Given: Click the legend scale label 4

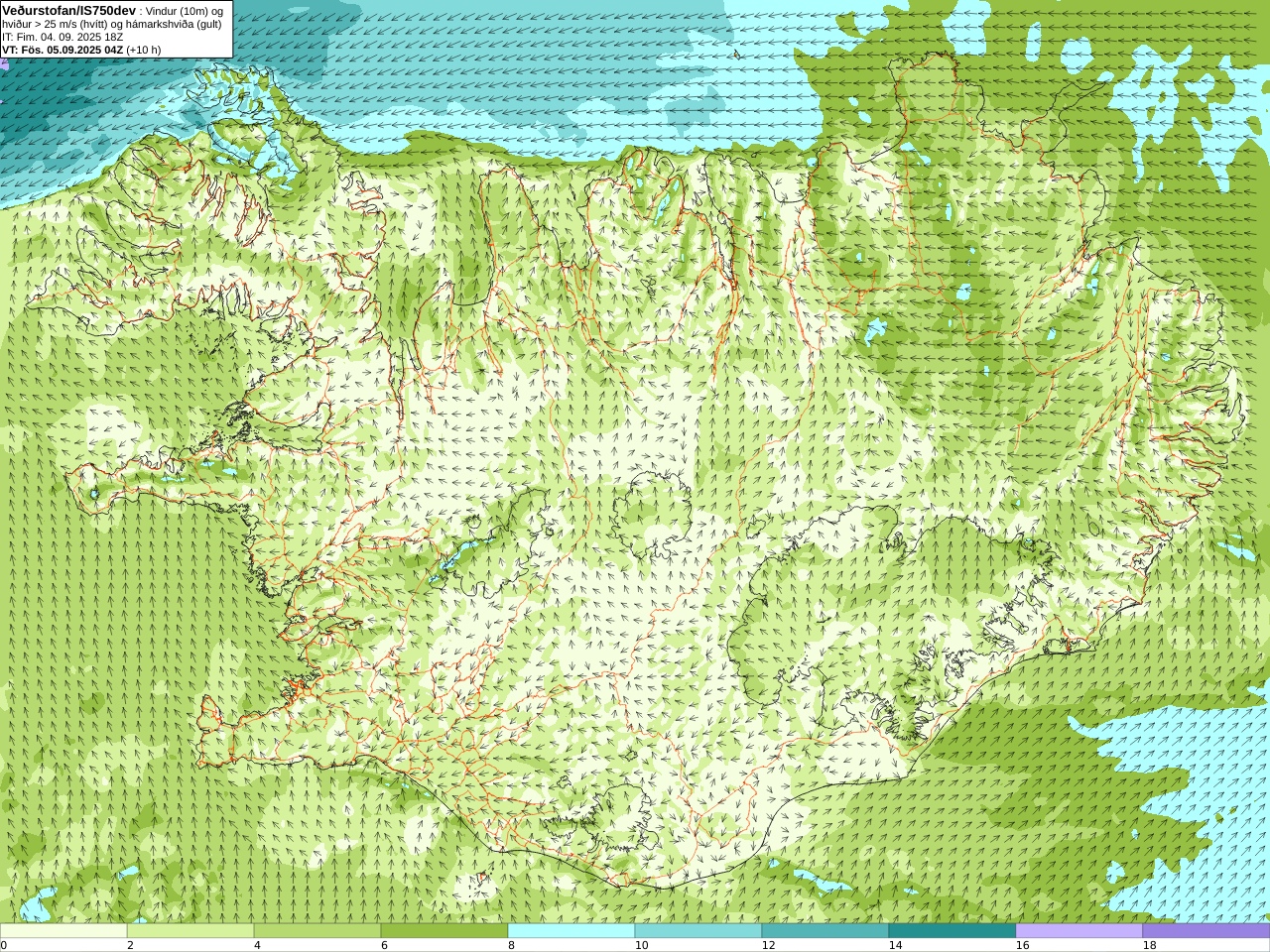Looking at the screenshot, I should pos(257,946).
